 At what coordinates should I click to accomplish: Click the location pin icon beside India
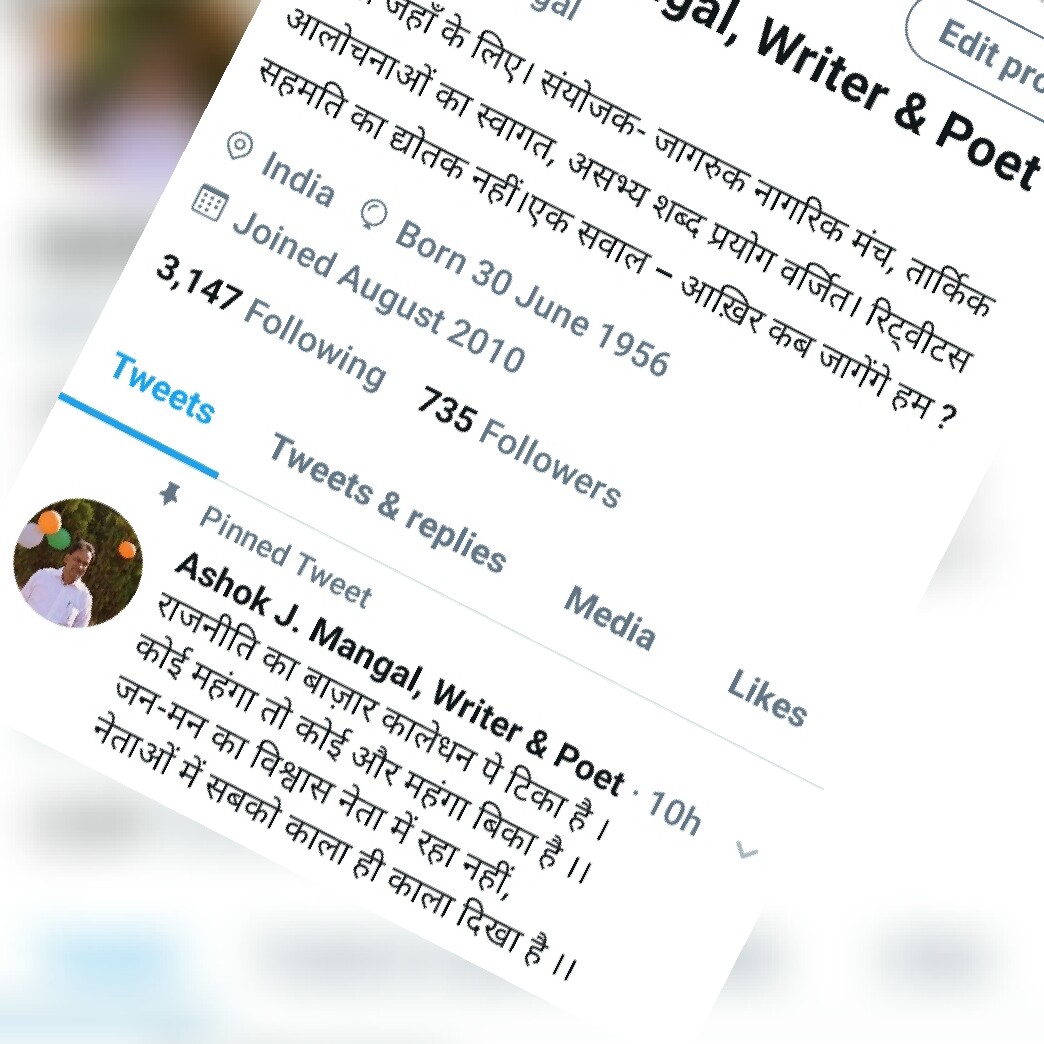point(239,146)
